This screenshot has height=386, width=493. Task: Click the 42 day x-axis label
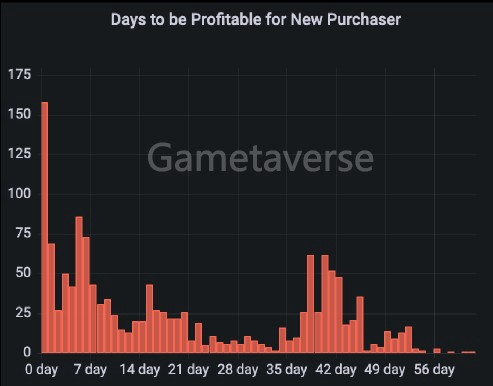coord(336,369)
